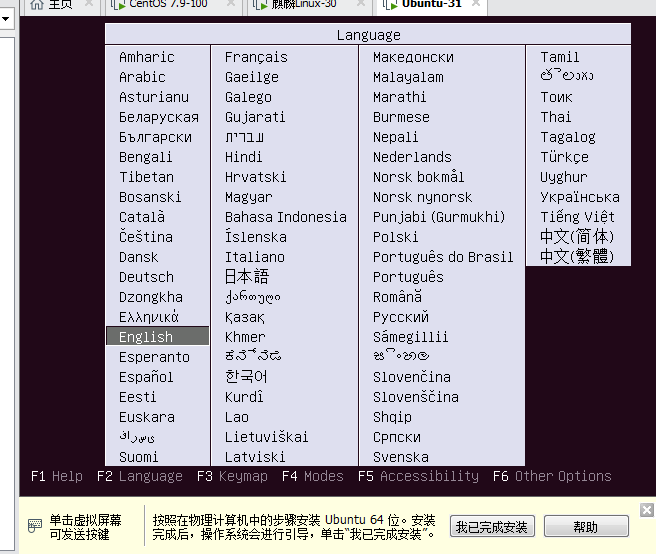The image size is (656, 554).
Task: Click the 我已完成安装 button
Action: [492, 526]
